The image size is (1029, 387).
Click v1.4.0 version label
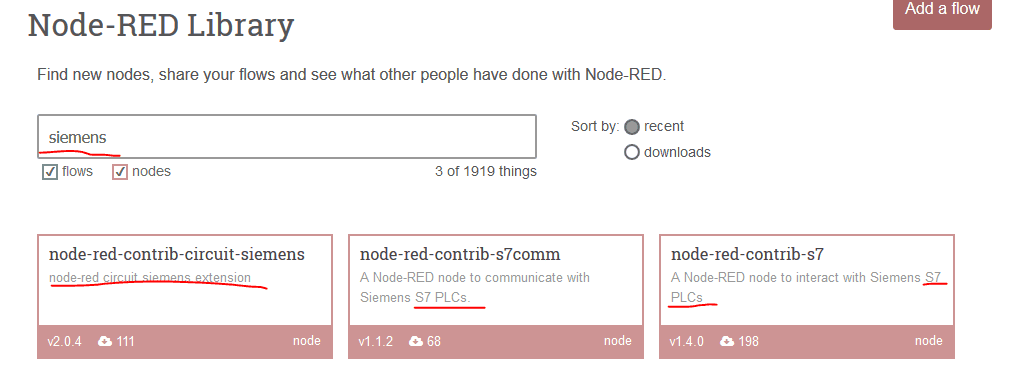(x=686, y=341)
